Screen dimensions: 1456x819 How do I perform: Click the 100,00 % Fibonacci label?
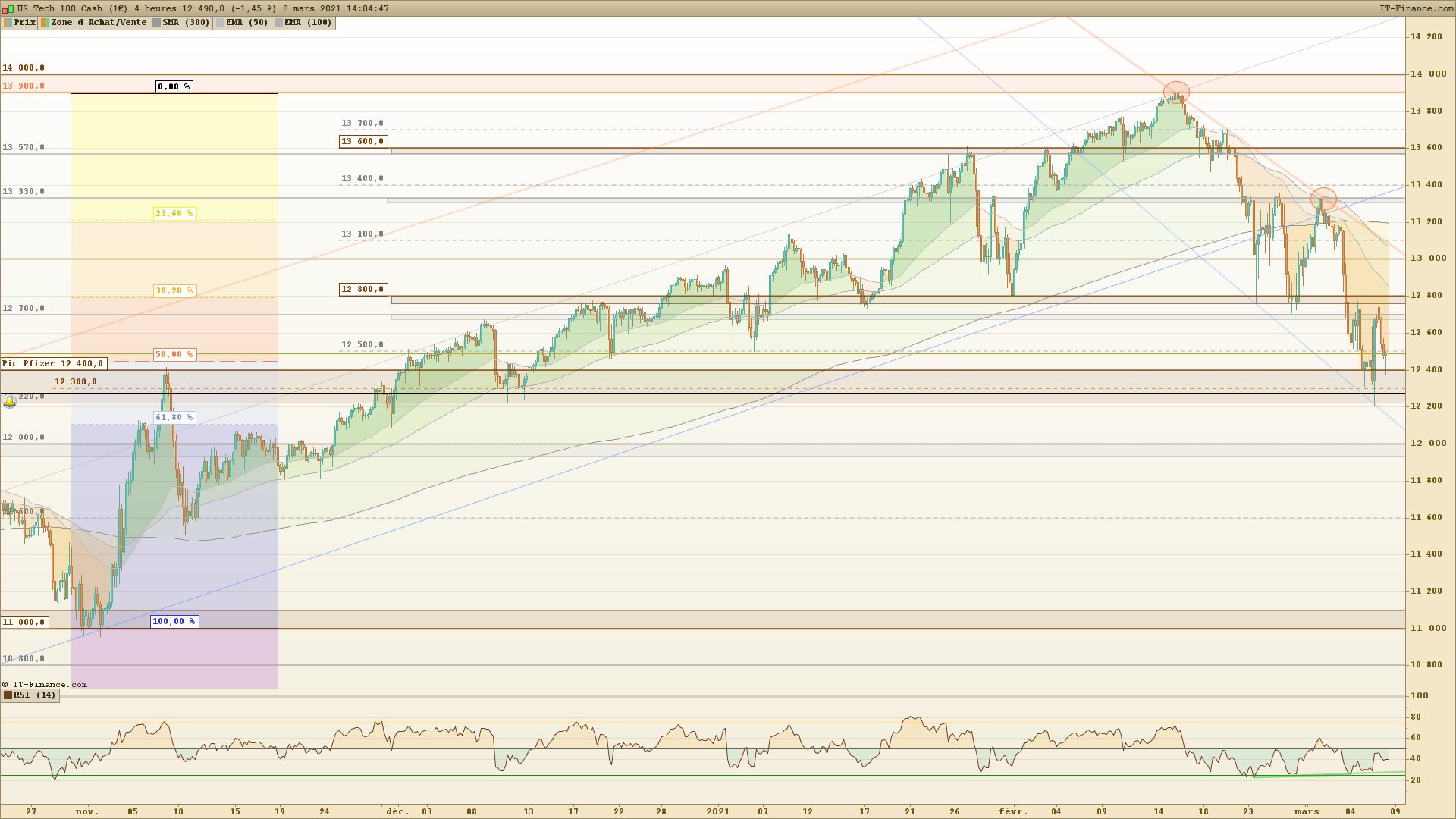click(x=174, y=622)
